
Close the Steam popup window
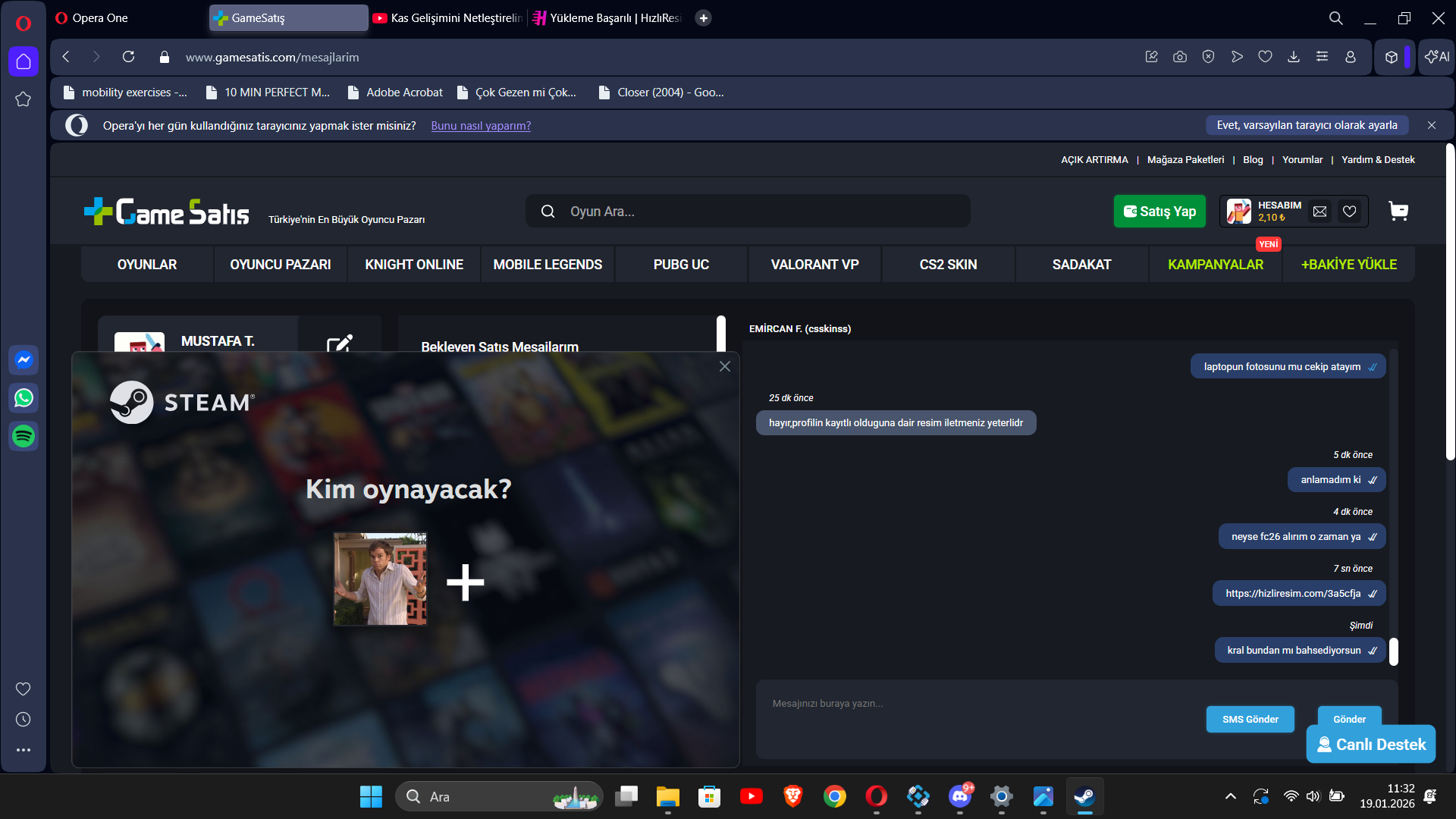click(x=725, y=367)
